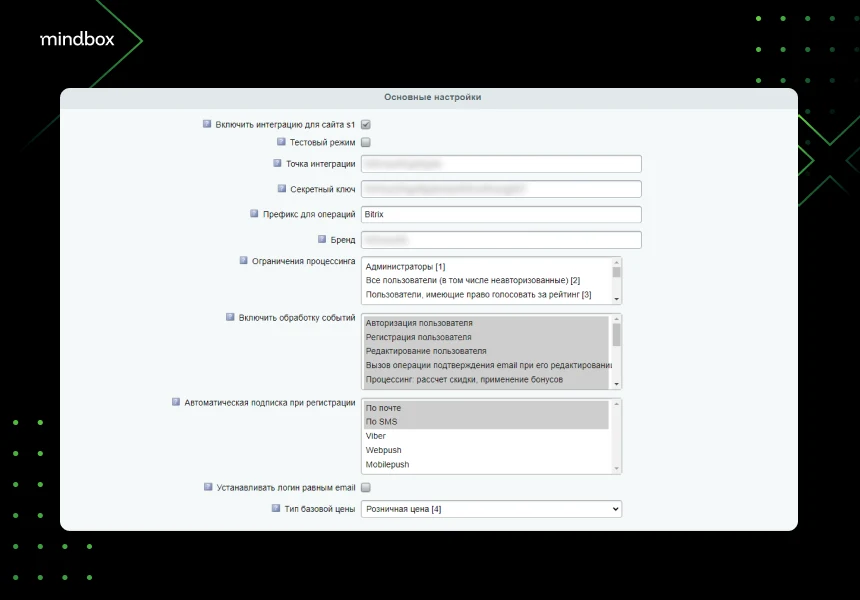Open the Розничная цена [4] dropdown
The height and width of the screenshot is (600, 860).
point(491,509)
